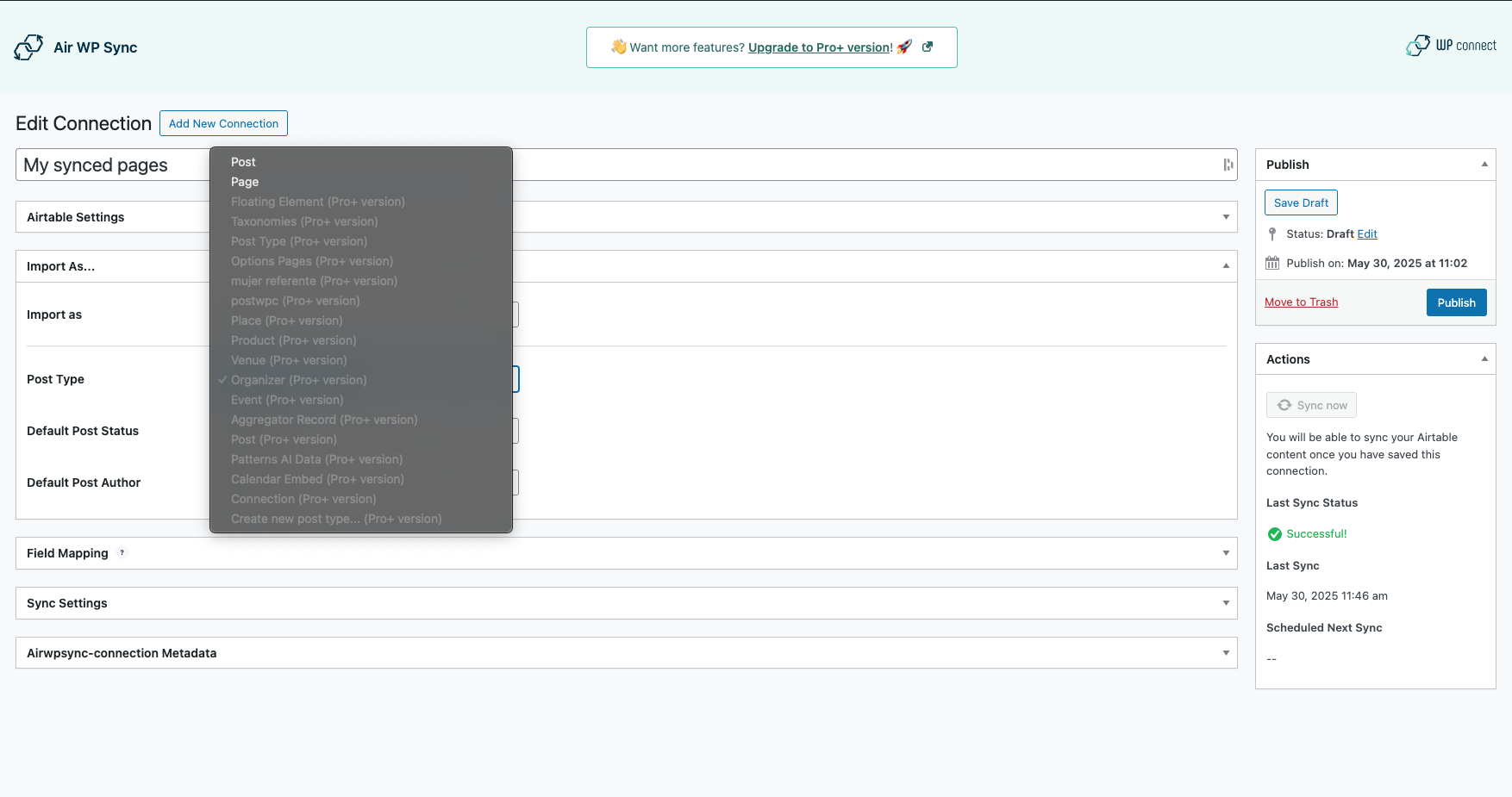Choose Options Pages (Pro+ version) option

click(x=361, y=261)
